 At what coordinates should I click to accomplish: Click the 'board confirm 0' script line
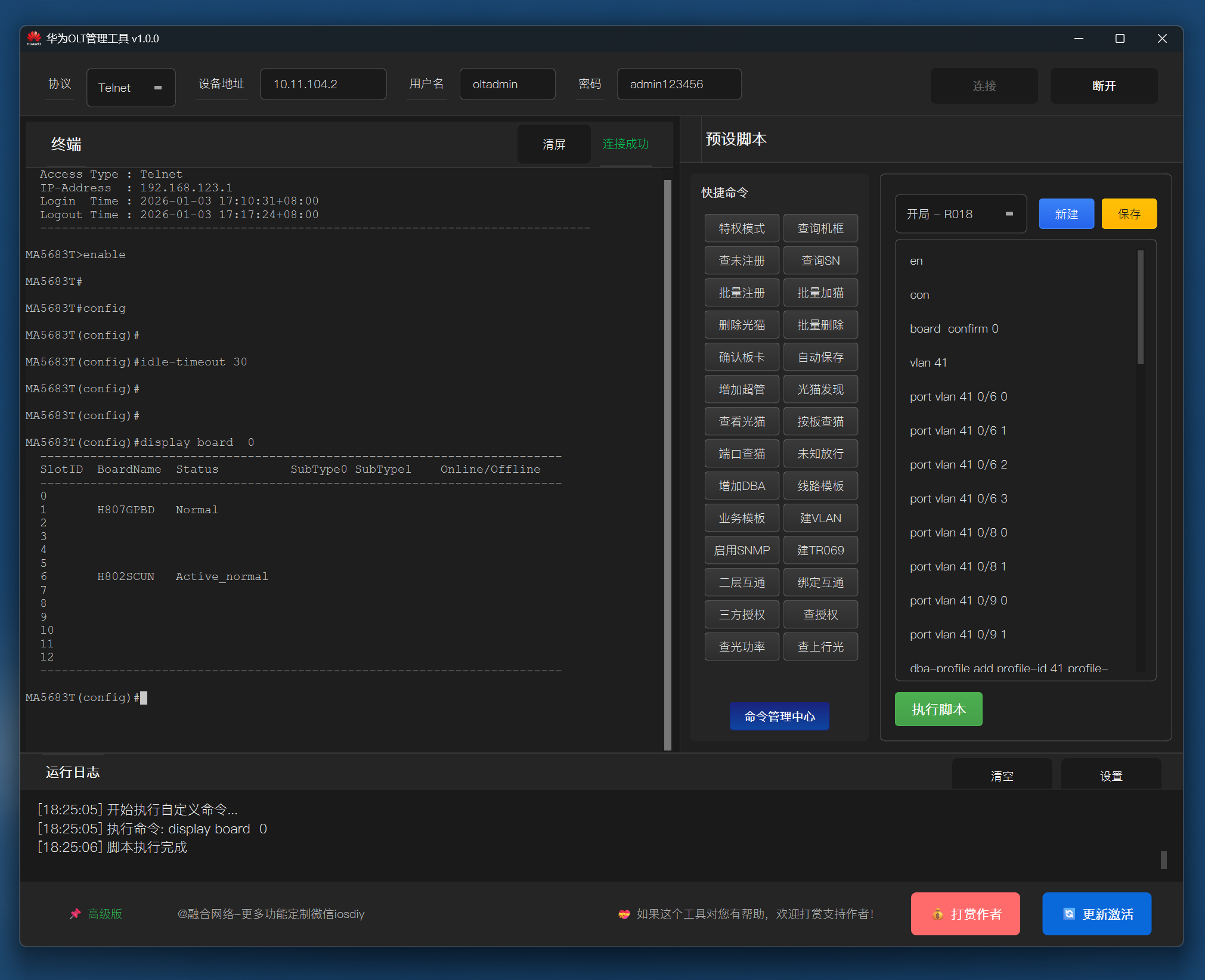(954, 328)
